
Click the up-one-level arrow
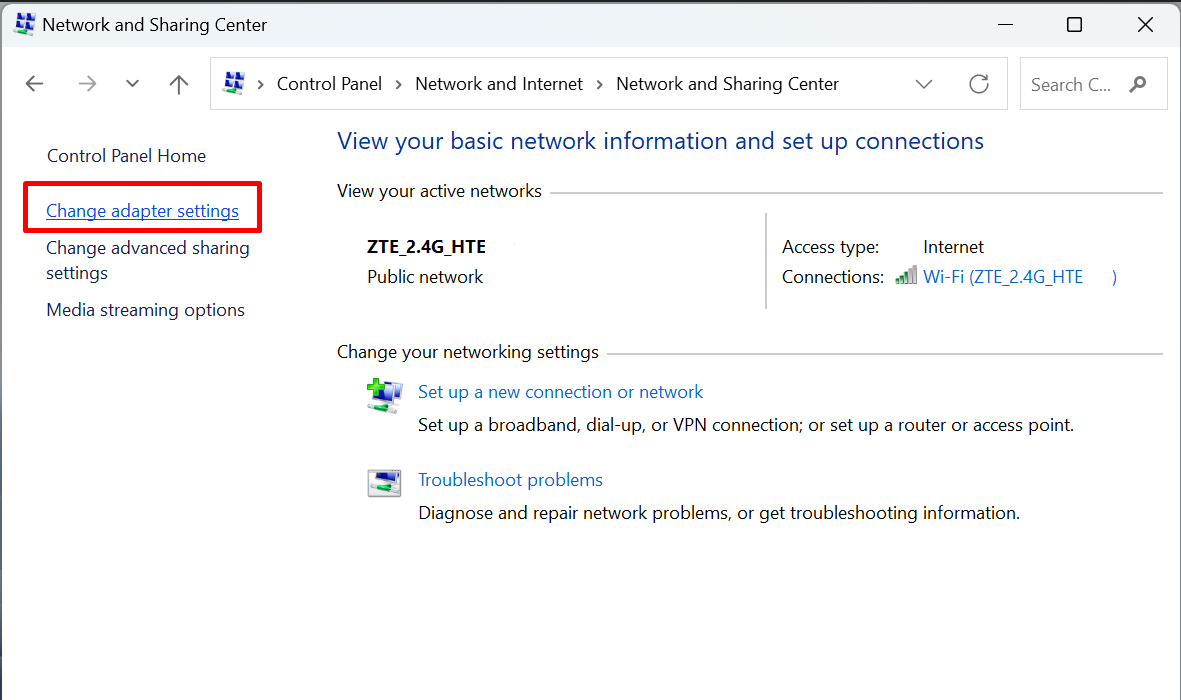point(178,83)
